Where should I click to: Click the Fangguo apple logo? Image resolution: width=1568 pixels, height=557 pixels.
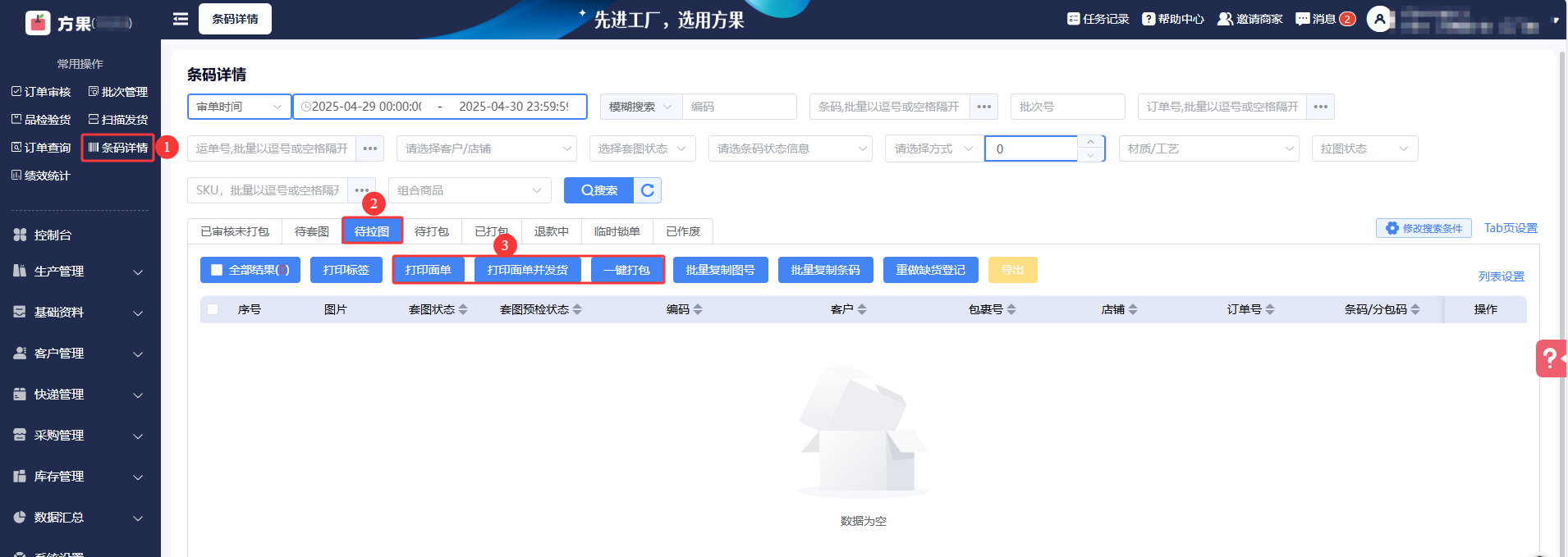tap(38, 22)
